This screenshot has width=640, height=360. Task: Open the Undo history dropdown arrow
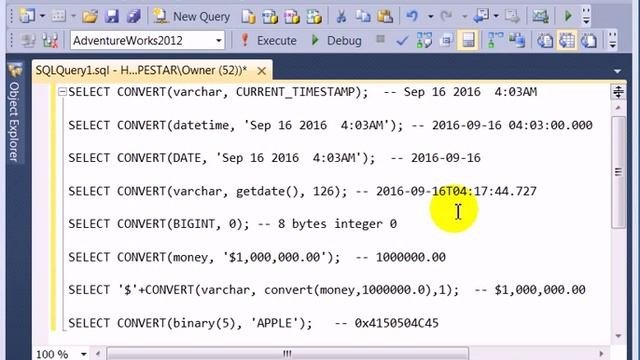(430, 16)
